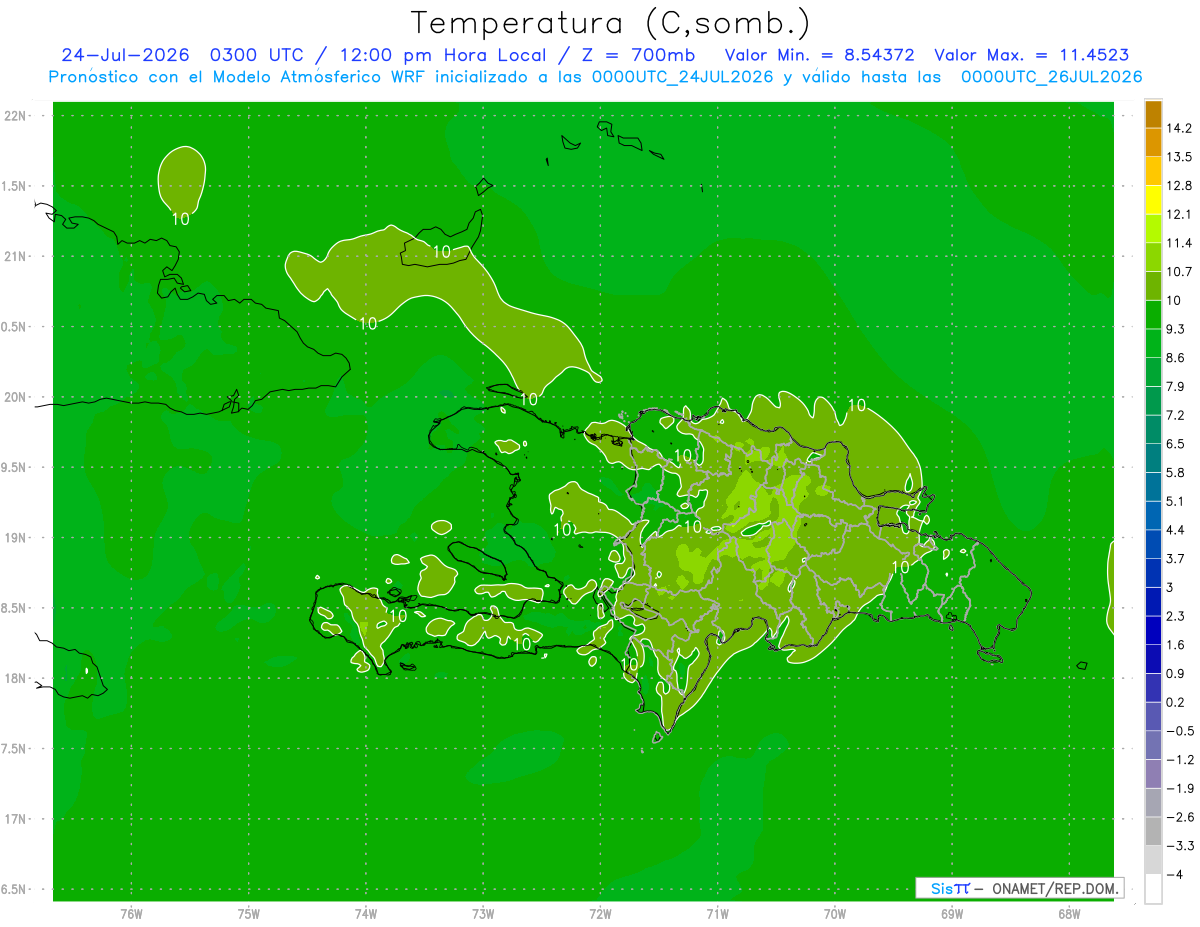This screenshot has width=1200, height=927.
Task: Click the "69W" longitude label
Action: click(952, 913)
